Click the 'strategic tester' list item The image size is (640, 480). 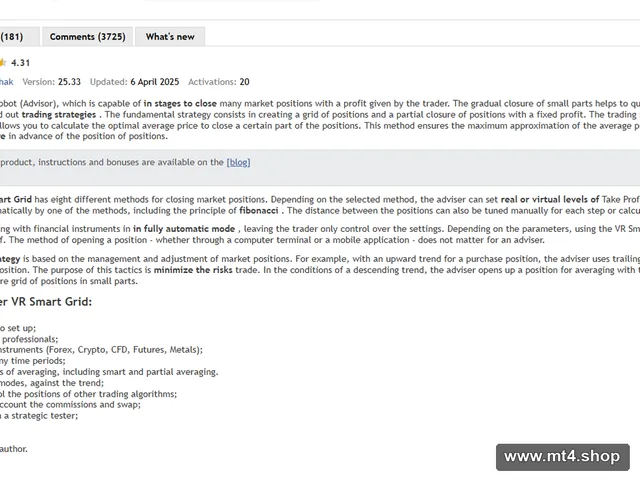(x=39, y=416)
